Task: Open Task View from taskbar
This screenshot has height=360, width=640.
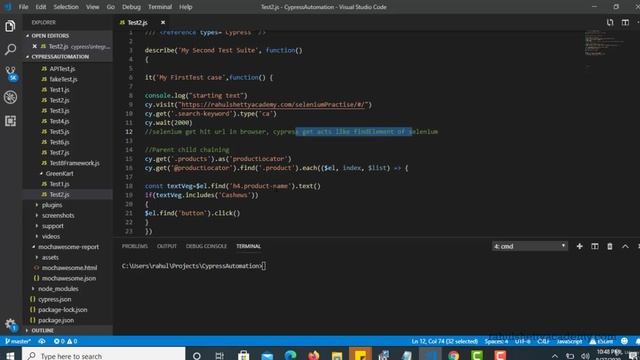Action: (220, 356)
